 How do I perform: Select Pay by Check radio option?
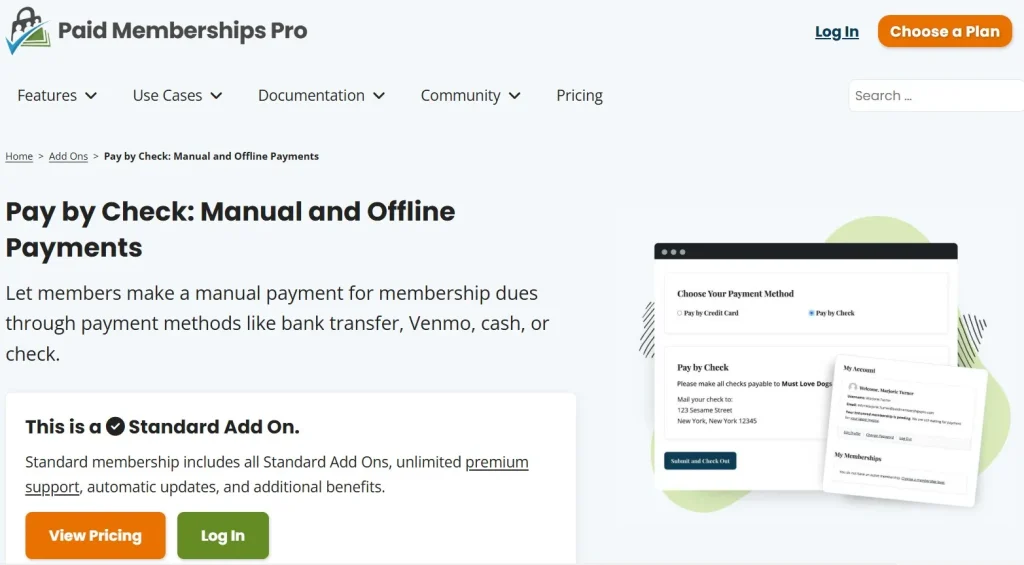tap(811, 313)
